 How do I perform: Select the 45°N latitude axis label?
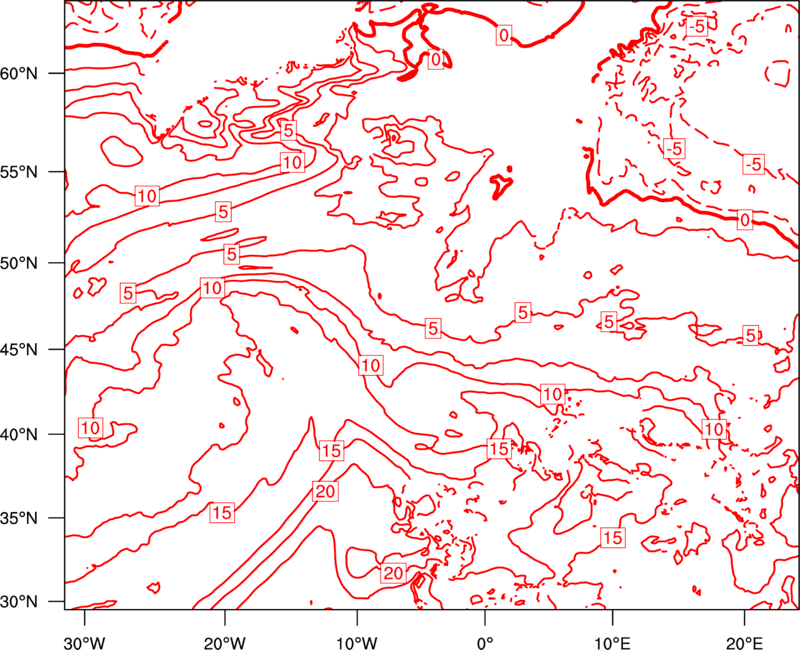19,349
